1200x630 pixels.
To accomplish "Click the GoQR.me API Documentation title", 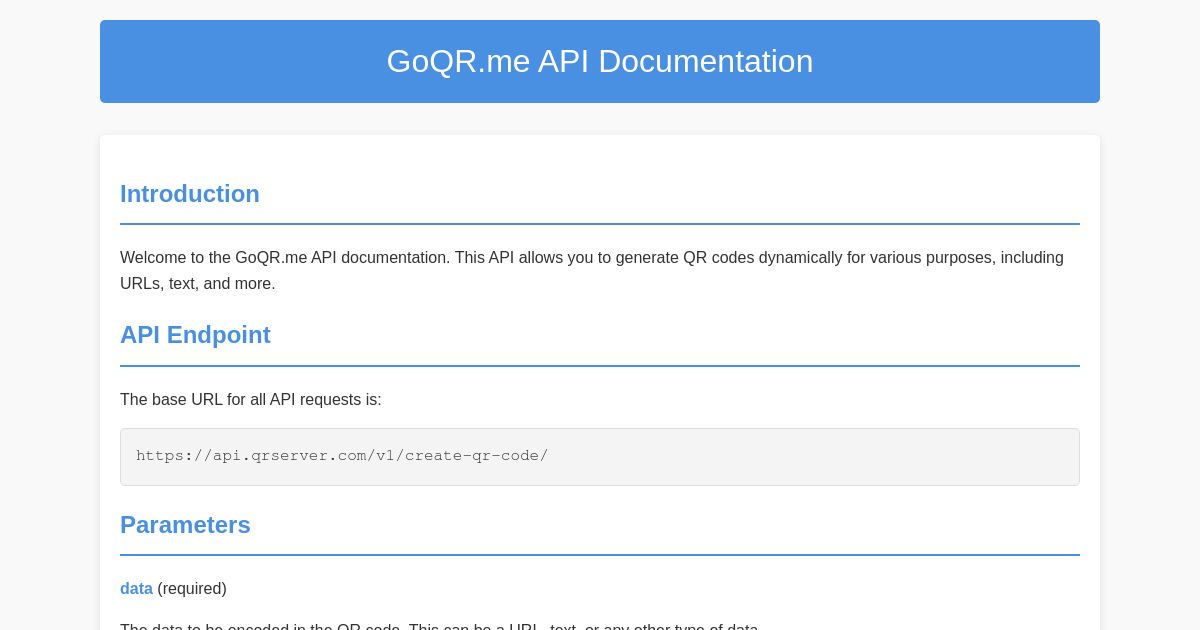I will [x=600, y=61].
